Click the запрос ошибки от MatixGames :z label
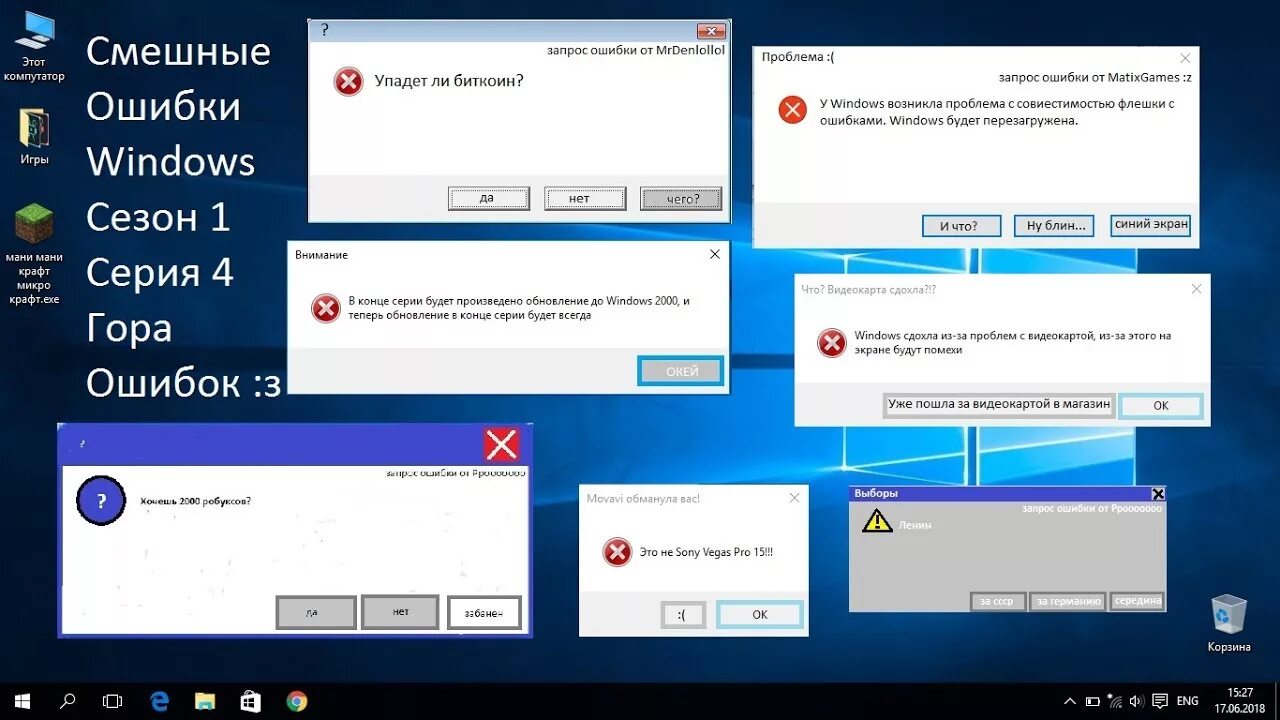1280x720 pixels. [x=1095, y=77]
